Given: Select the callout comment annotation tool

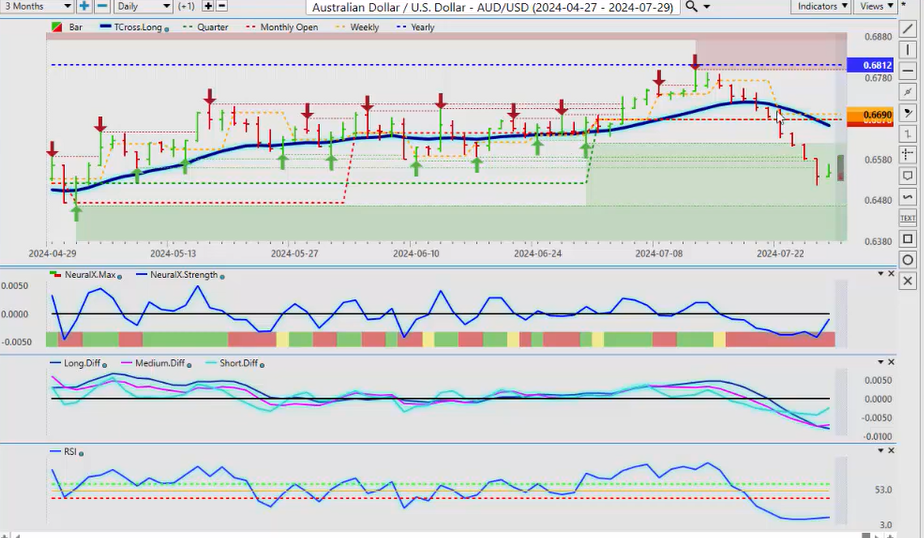Looking at the screenshot, I should coord(908,175).
